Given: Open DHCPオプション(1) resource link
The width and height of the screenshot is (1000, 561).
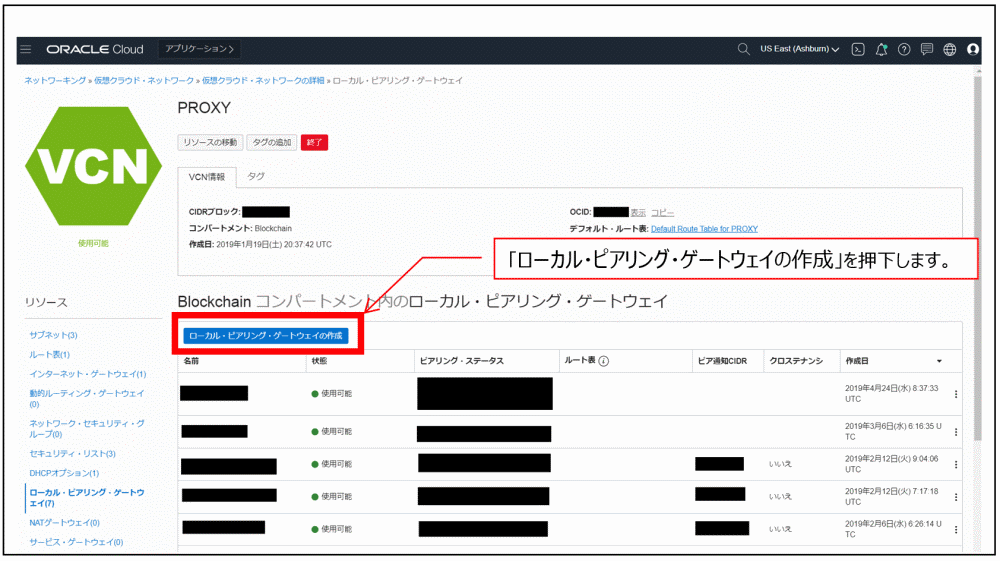Looking at the screenshot, I should (64, 473).
